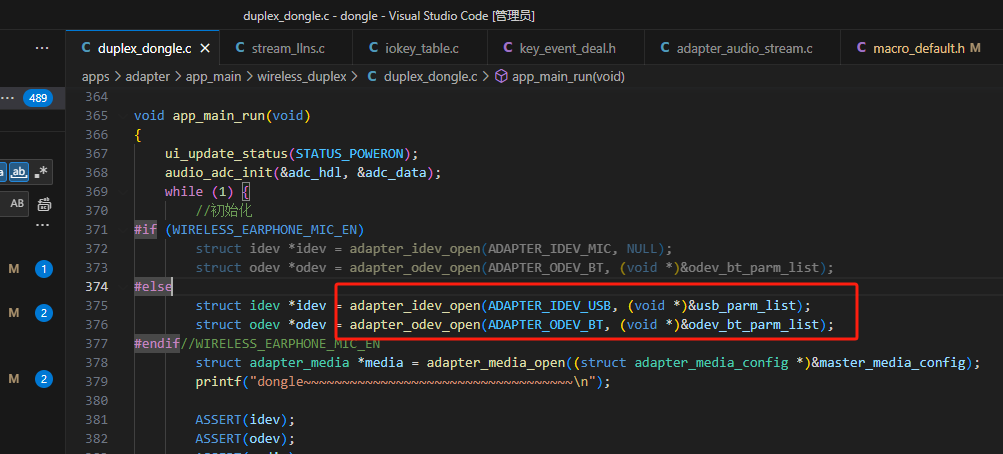Click the purple C icon on macro_default.h tab
The height and width of the screenshot is (454, 1003).
coord(861,48)
